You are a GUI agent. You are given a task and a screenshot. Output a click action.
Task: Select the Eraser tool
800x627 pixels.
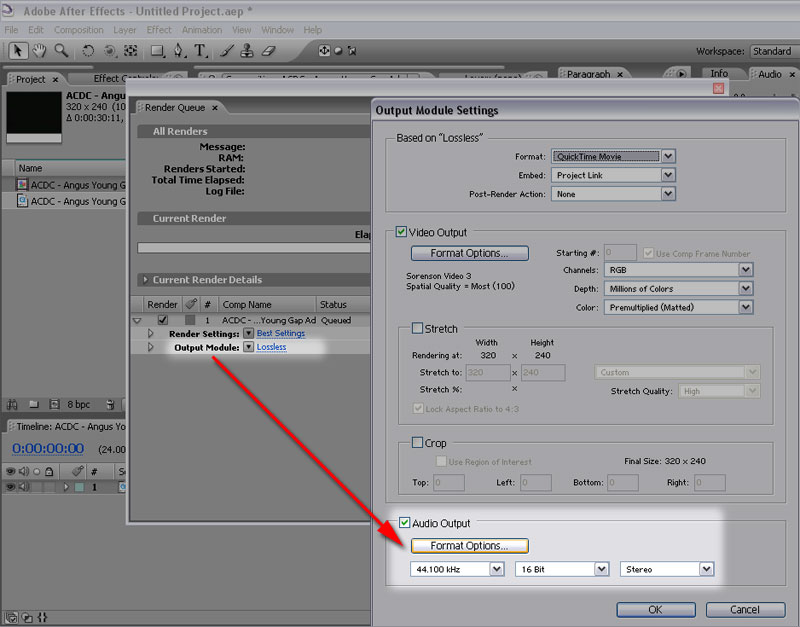tap(268, 51)
